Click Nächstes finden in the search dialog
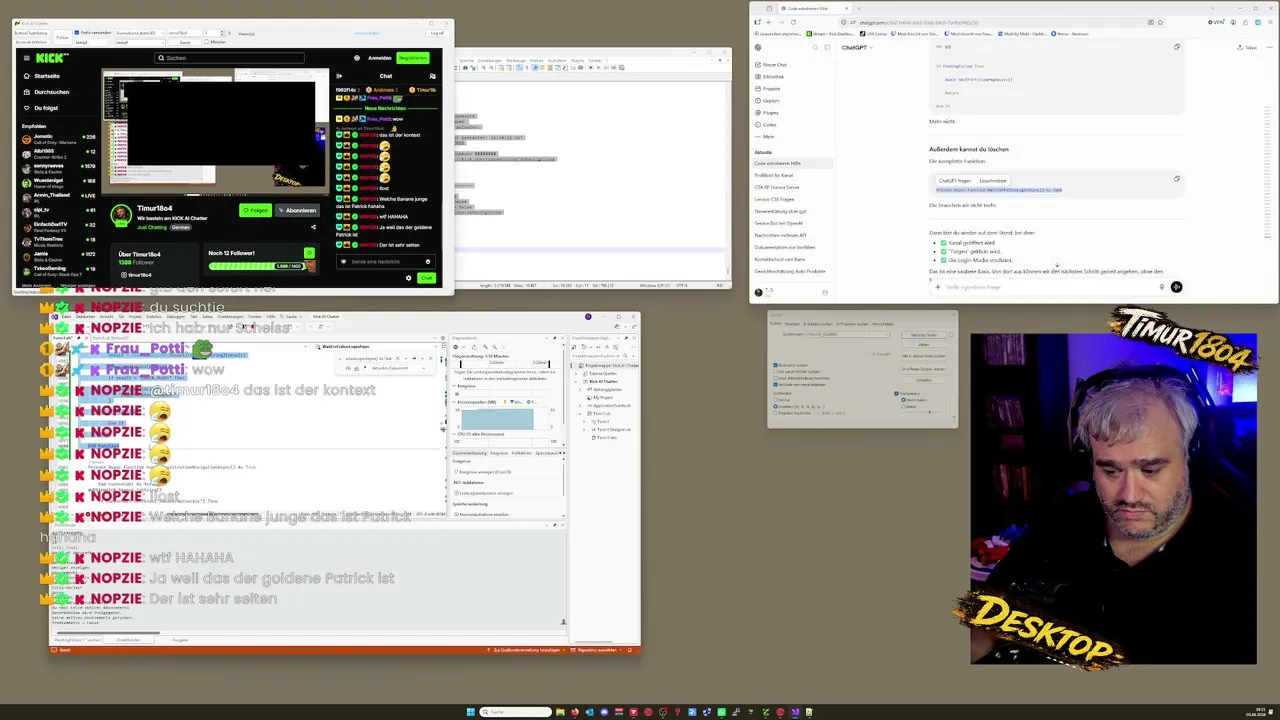The image size is (1280, 720). pyautogui.click(x=924, y=335)
